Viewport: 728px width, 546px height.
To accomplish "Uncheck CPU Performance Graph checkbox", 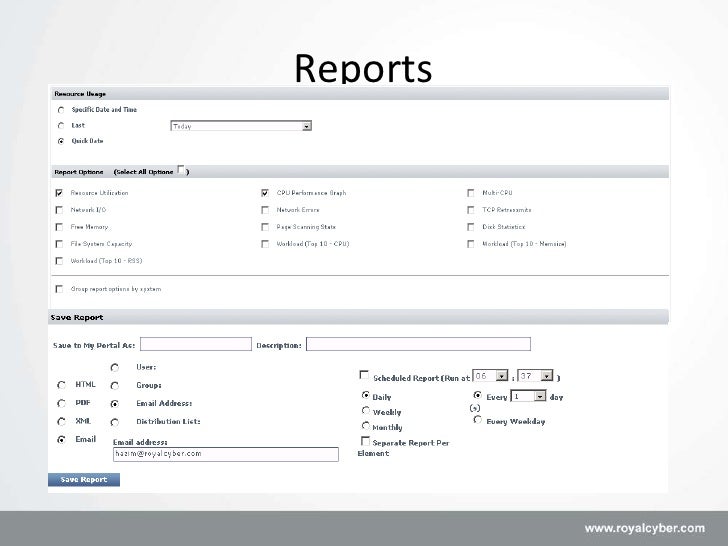I will tap(265, 193).
